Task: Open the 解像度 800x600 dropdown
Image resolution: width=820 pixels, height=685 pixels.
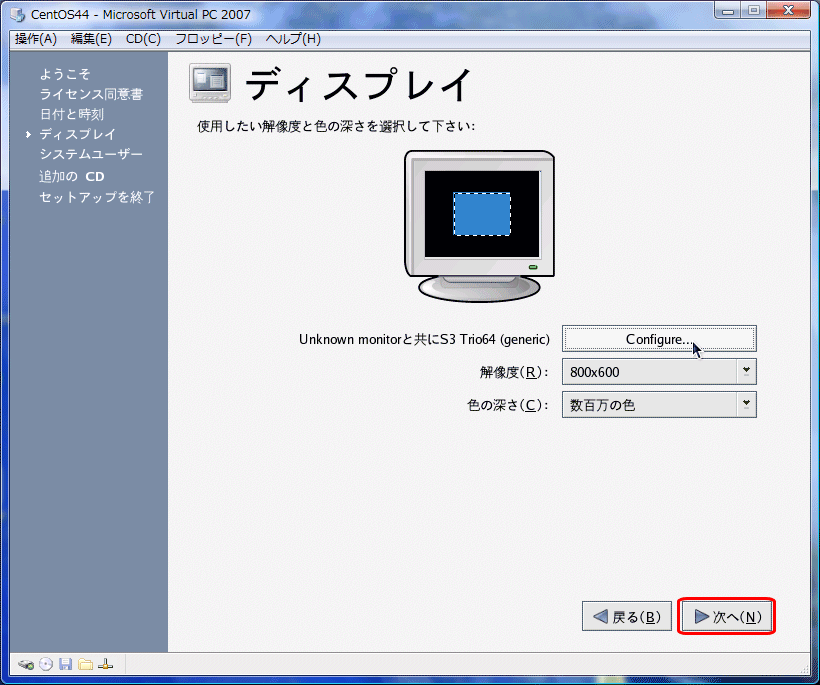Action: [x=659, y=372]
